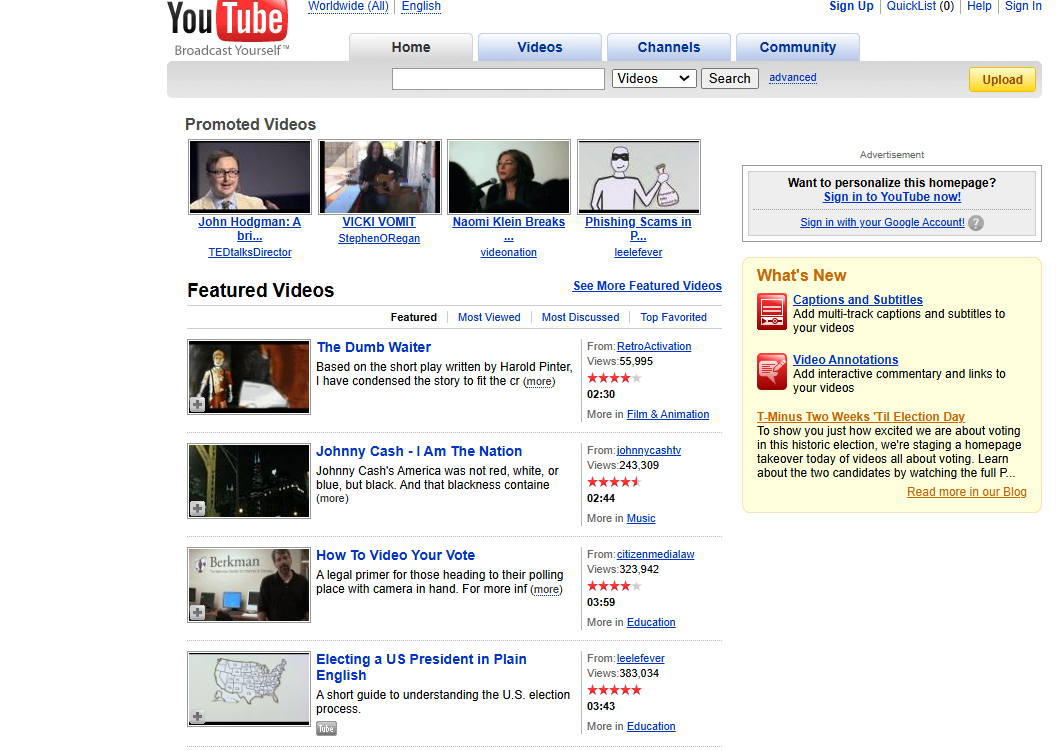Click the small Tube badge icon
The height and width of the screenshot is (751, 1056).
coord(326,729)
